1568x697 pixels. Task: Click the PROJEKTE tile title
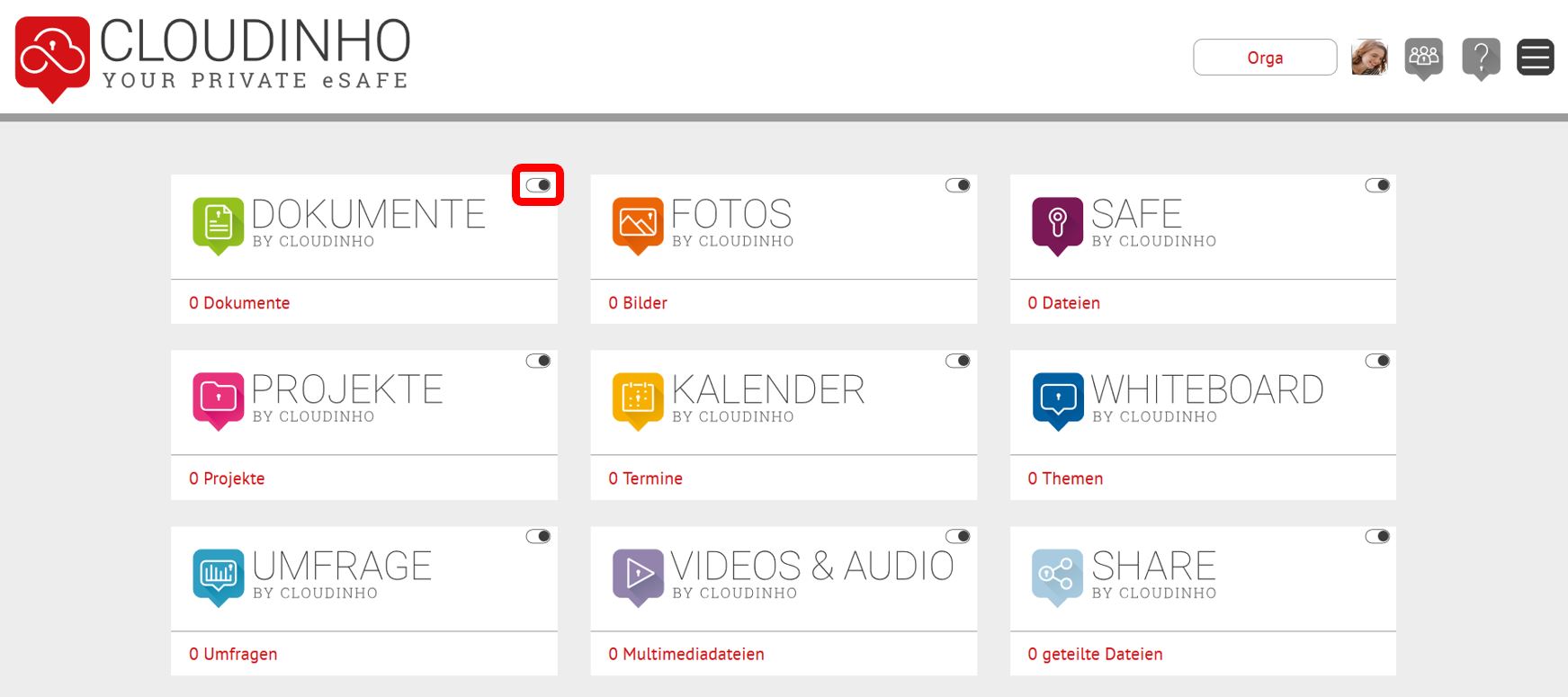click(347, 389)
